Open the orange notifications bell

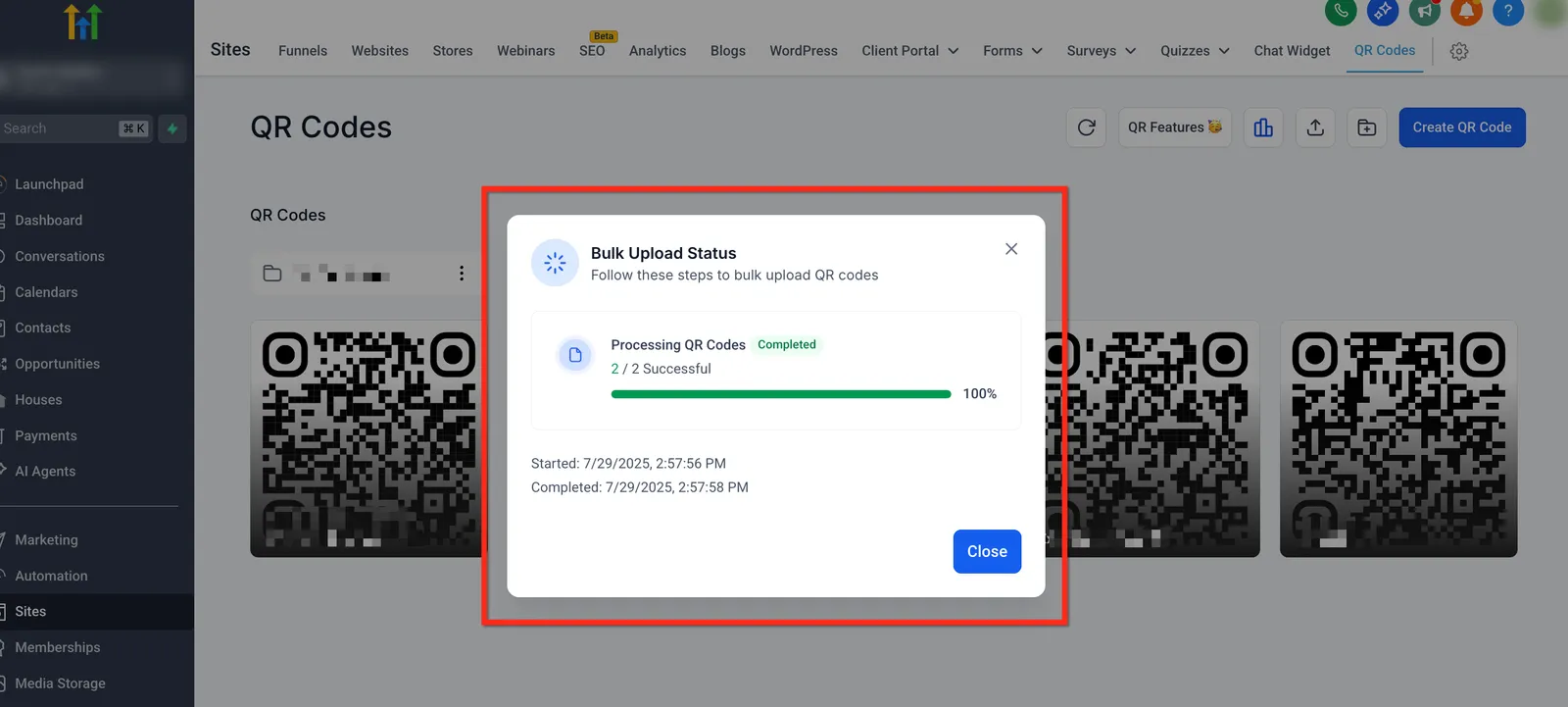pos(1466,11)
